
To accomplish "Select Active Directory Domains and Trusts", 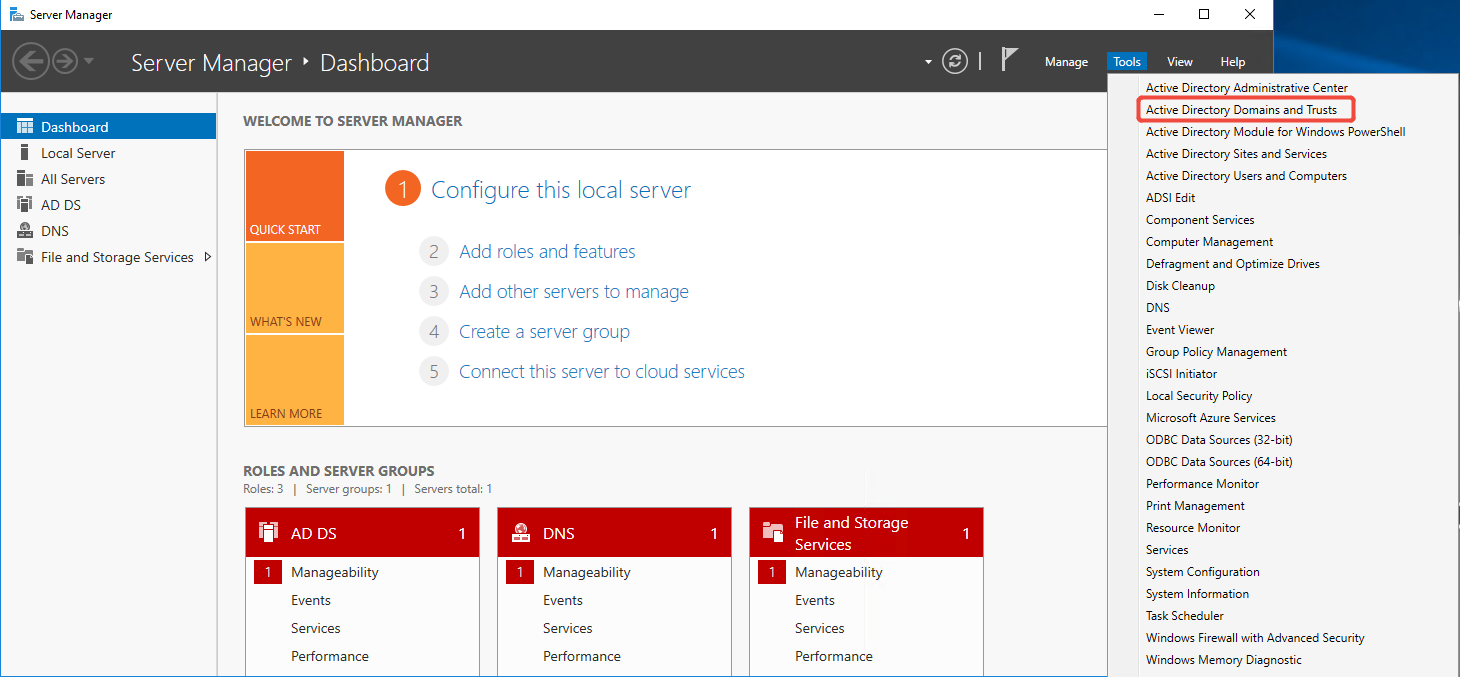I will tap(1241, 110).
